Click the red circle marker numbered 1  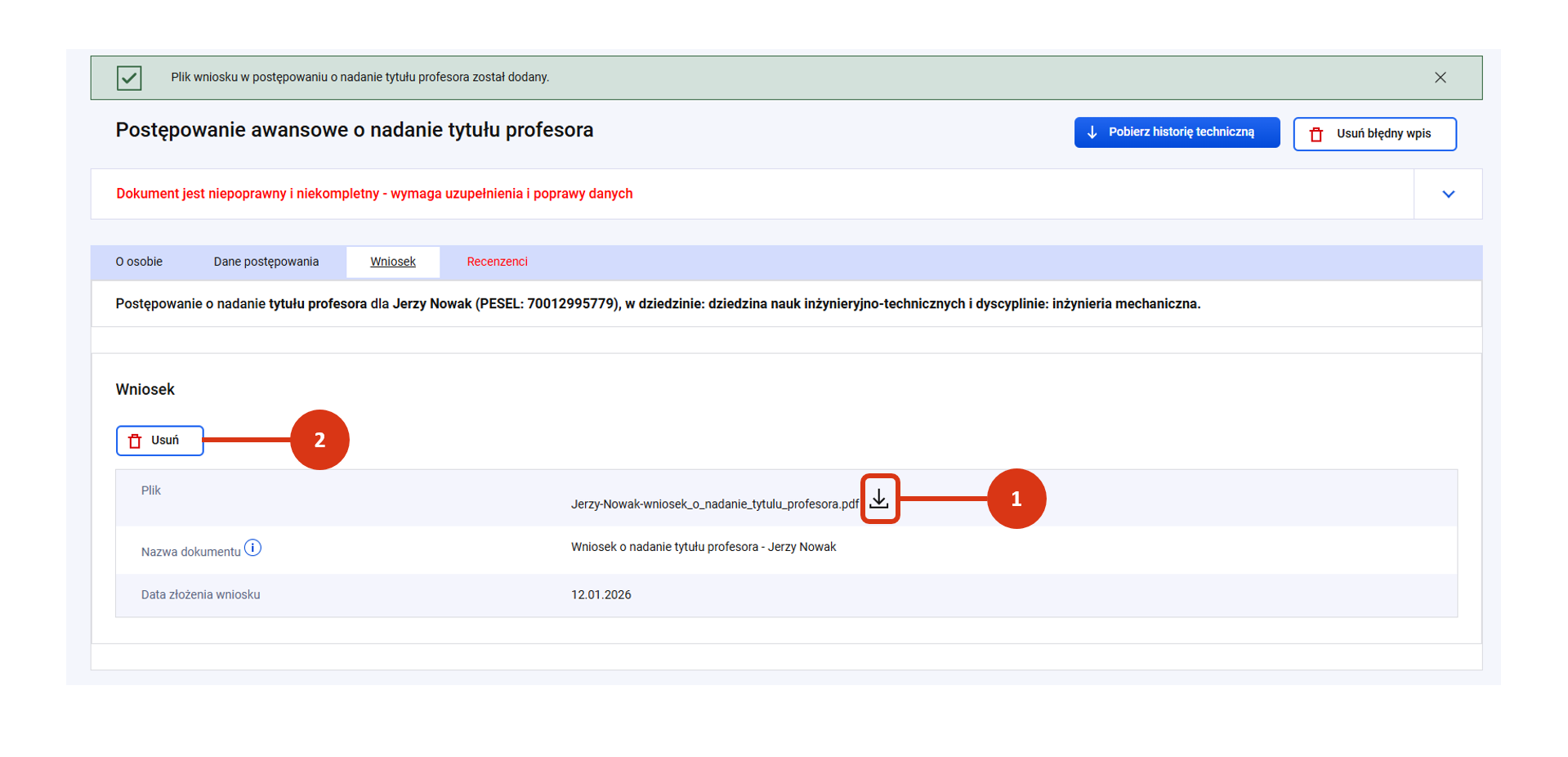pyautogui.click(x=1016, y=499)
